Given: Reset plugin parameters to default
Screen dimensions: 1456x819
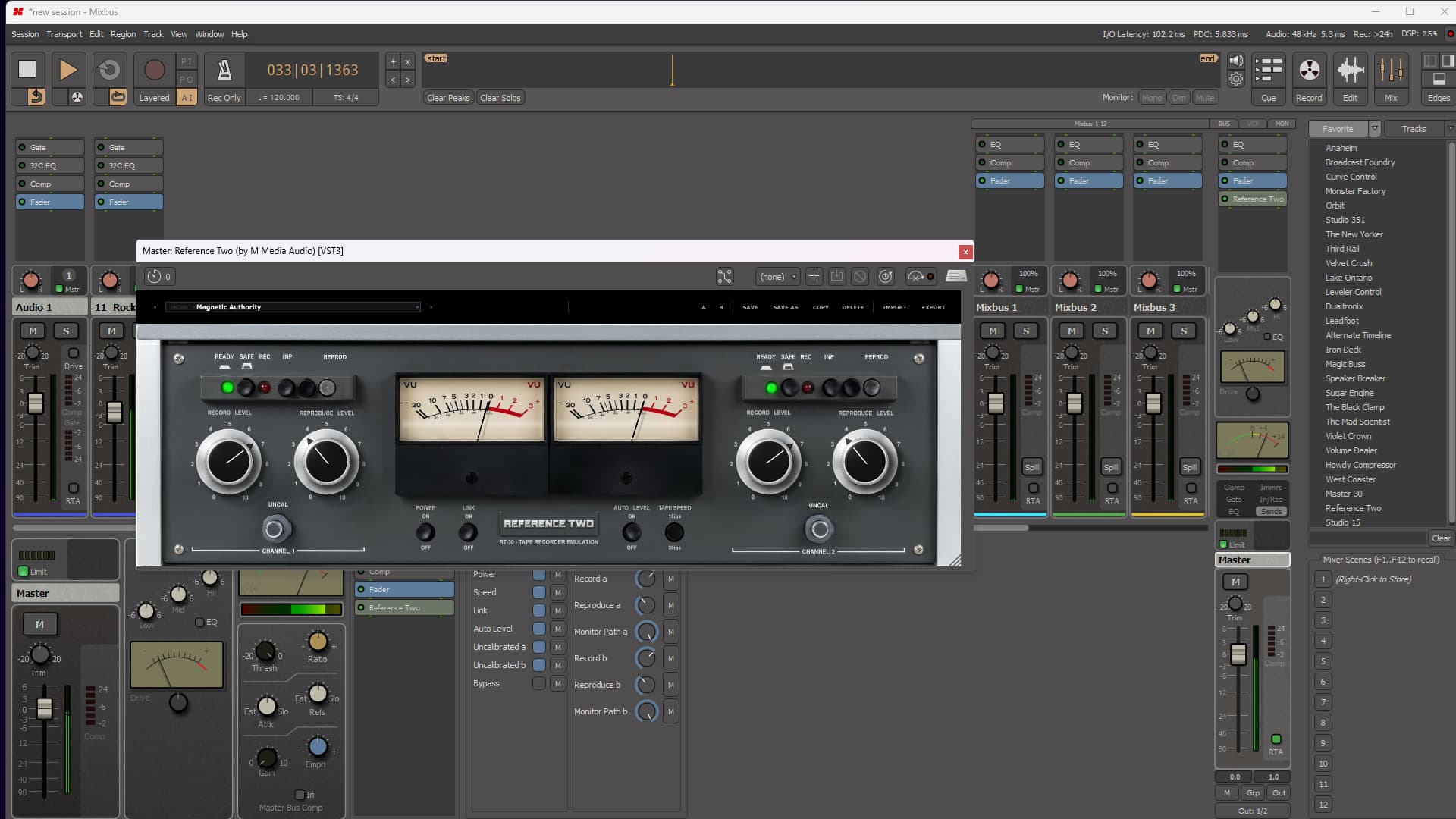Looking at the screenshot, I should point(885,277).
